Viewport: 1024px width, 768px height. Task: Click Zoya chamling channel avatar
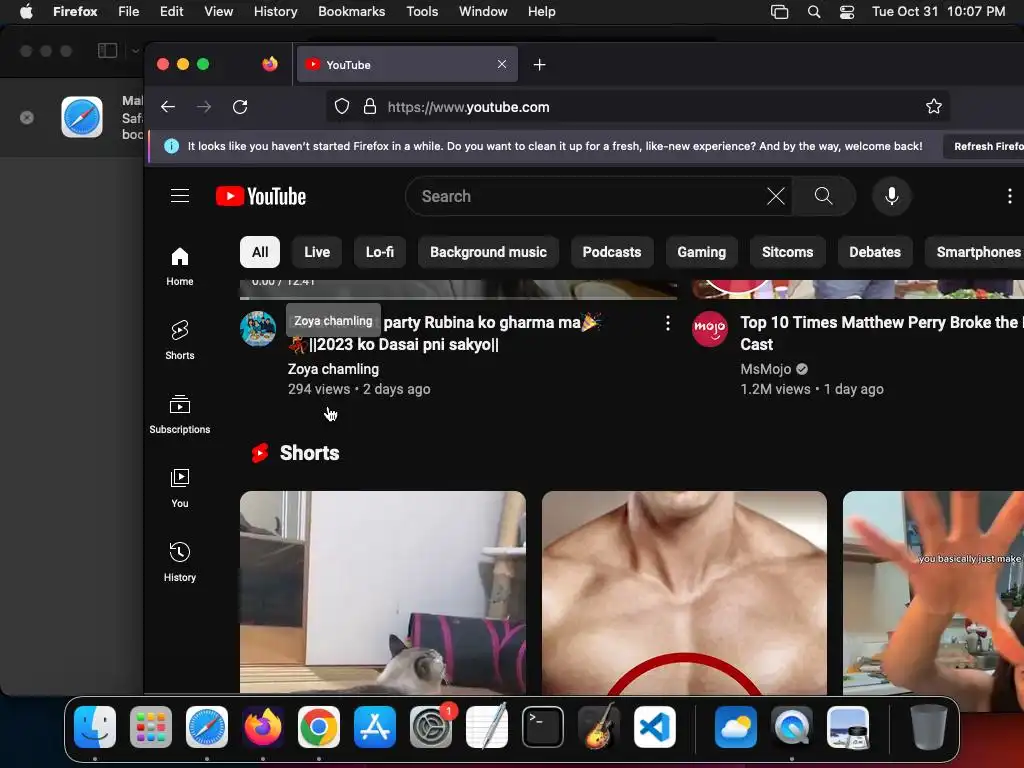coord(258,328)
